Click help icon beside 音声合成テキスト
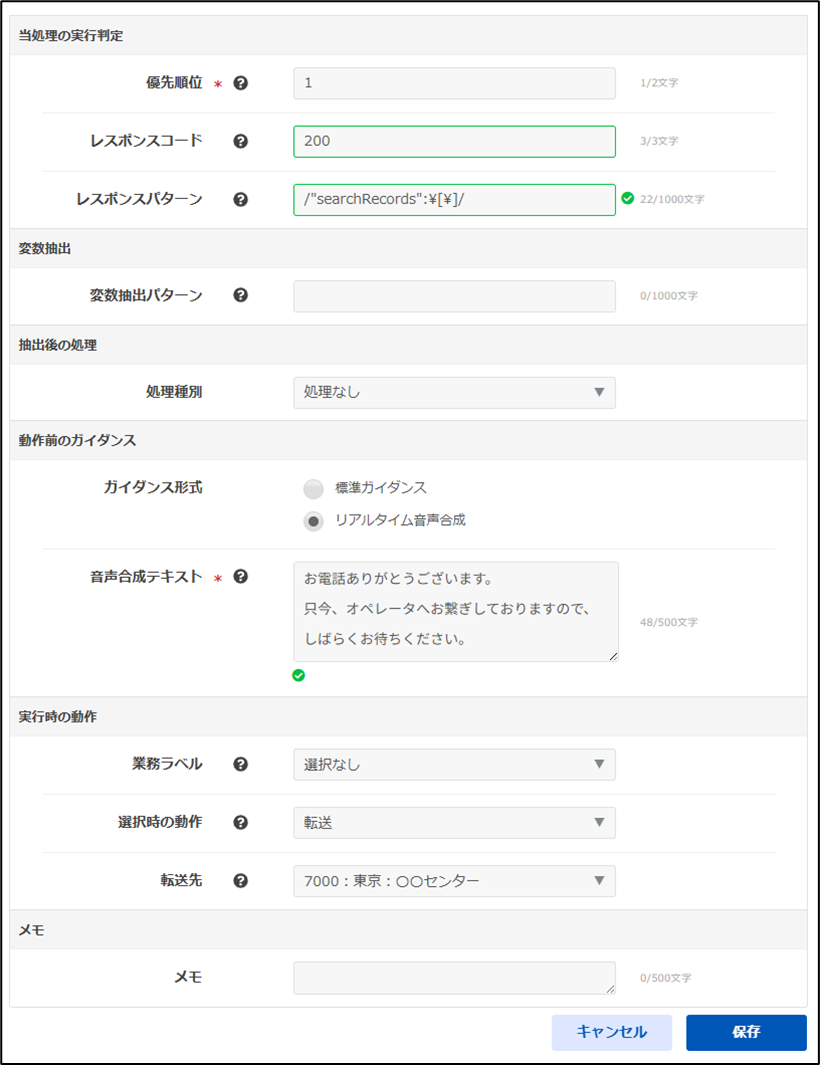The image size is (820, 1065). pyautogui.click(x=240, y=577)
